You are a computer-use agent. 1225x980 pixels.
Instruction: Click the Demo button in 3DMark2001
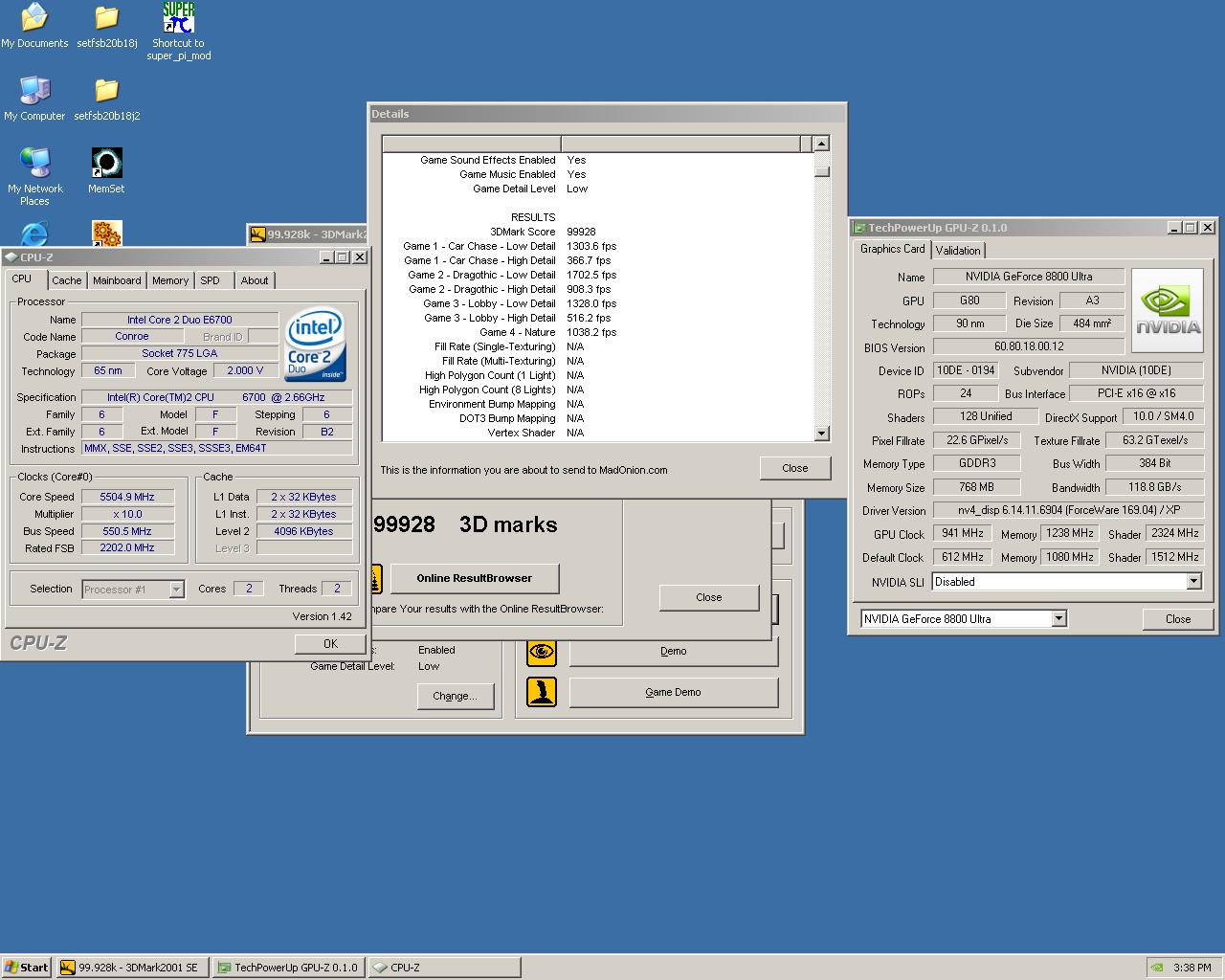pyautogui.click(x=674, y=651)
